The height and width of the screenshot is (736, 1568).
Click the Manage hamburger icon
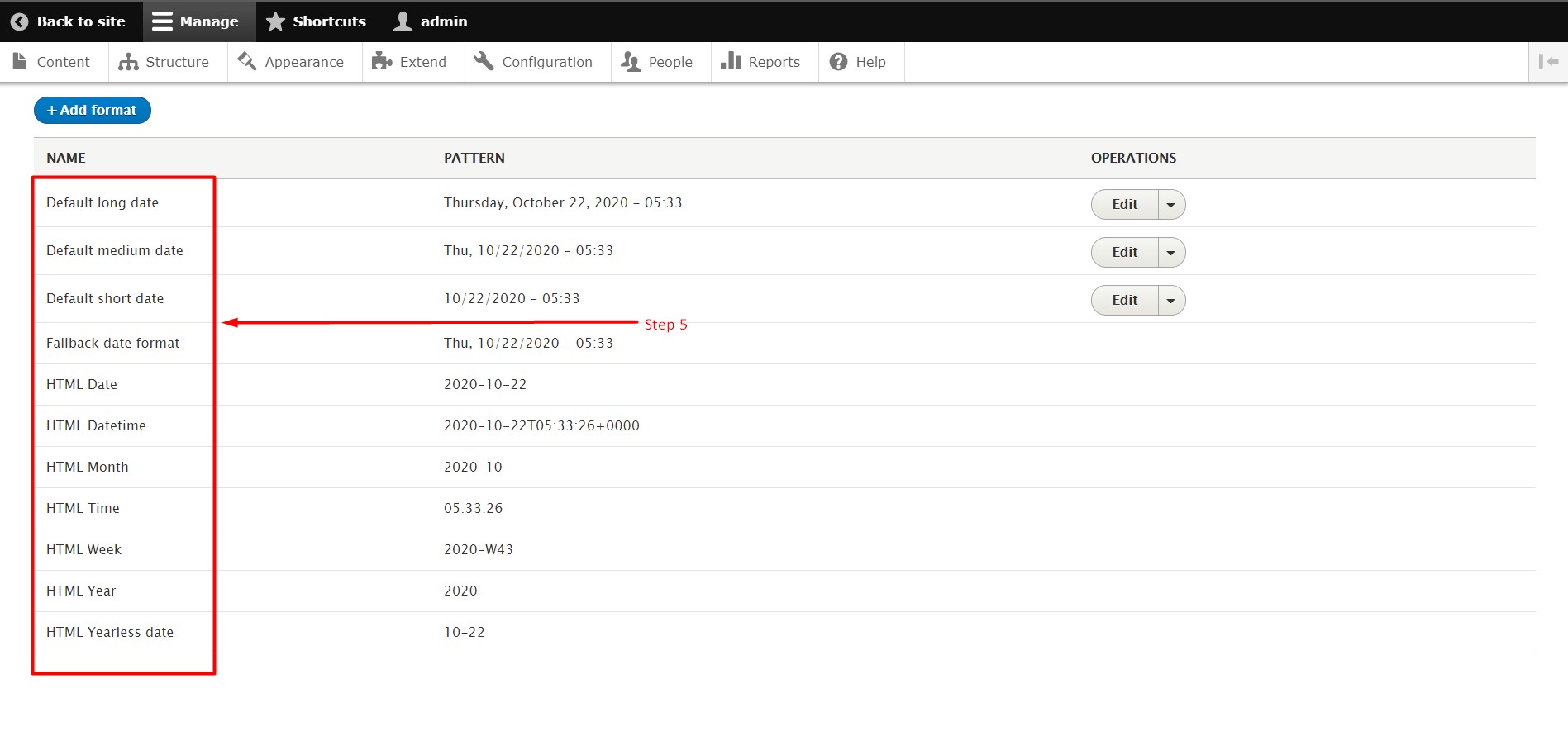point(162,21)
